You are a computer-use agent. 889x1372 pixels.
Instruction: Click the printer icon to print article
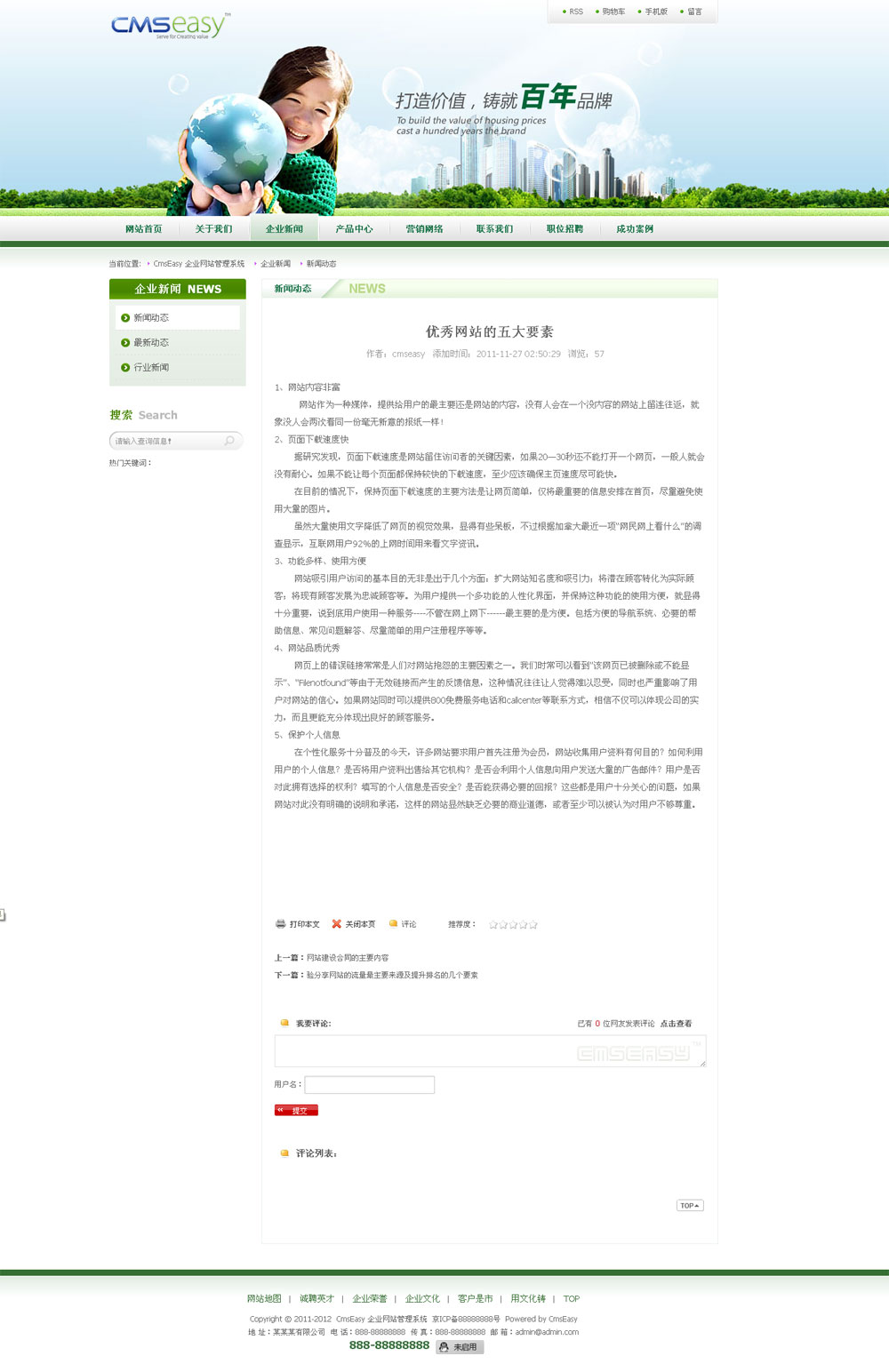point(280,924)
